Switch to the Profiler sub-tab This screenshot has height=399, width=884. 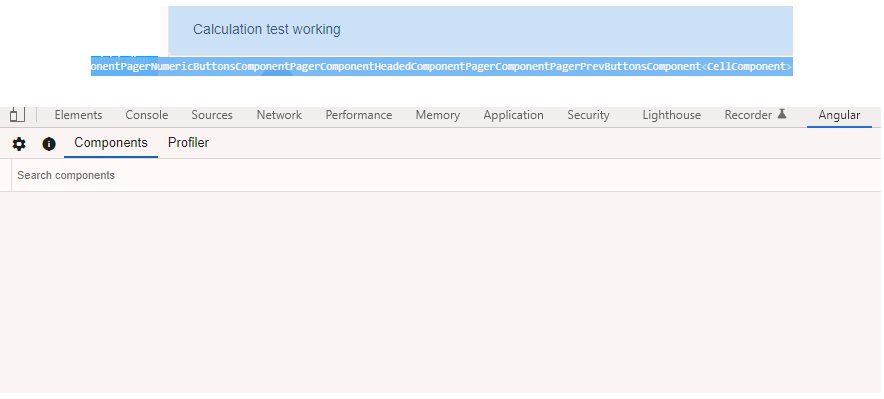(x=188, y=143)
